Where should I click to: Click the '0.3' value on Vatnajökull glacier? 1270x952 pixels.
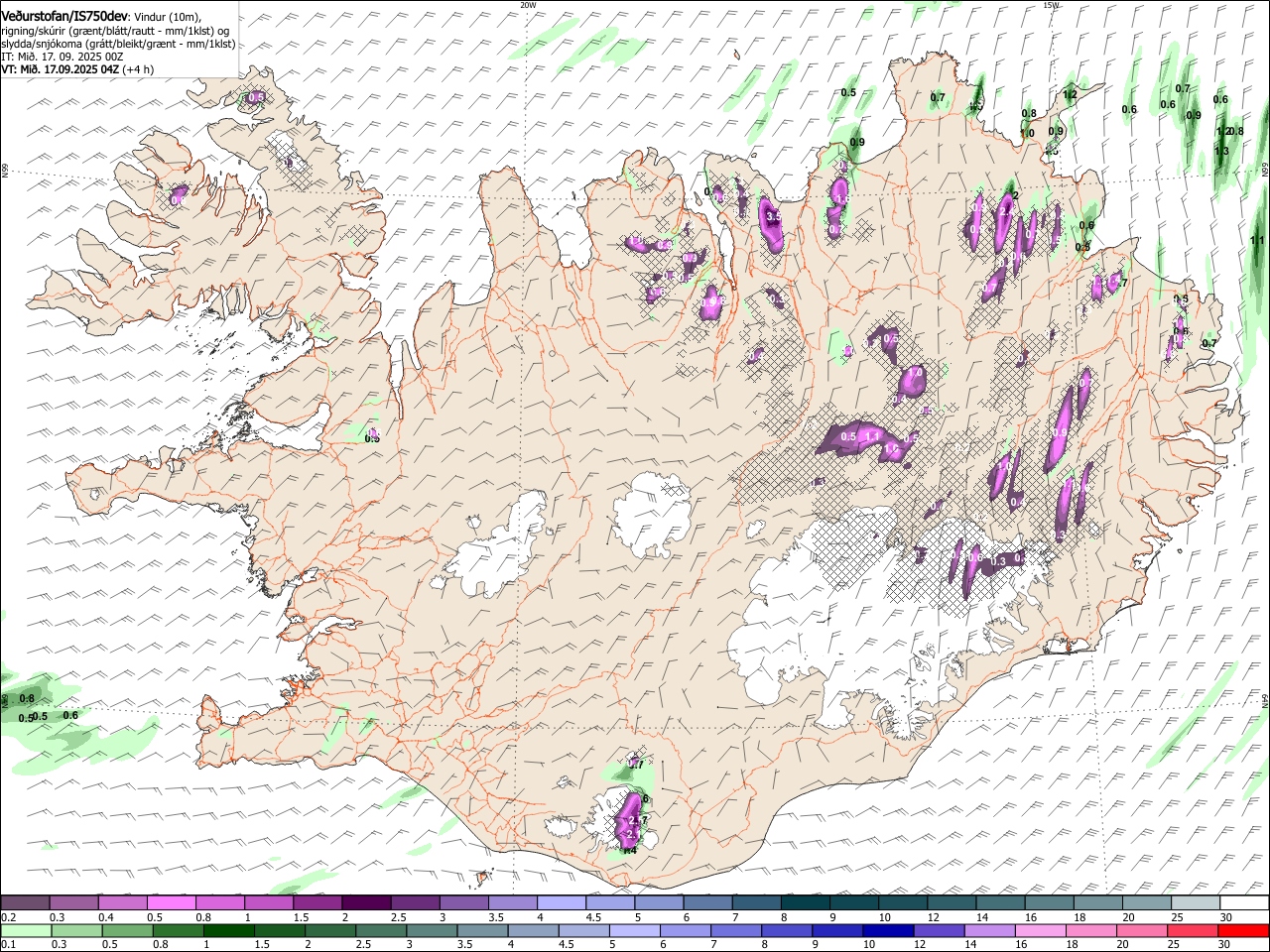pyautogui.click(x=999, y=561)
